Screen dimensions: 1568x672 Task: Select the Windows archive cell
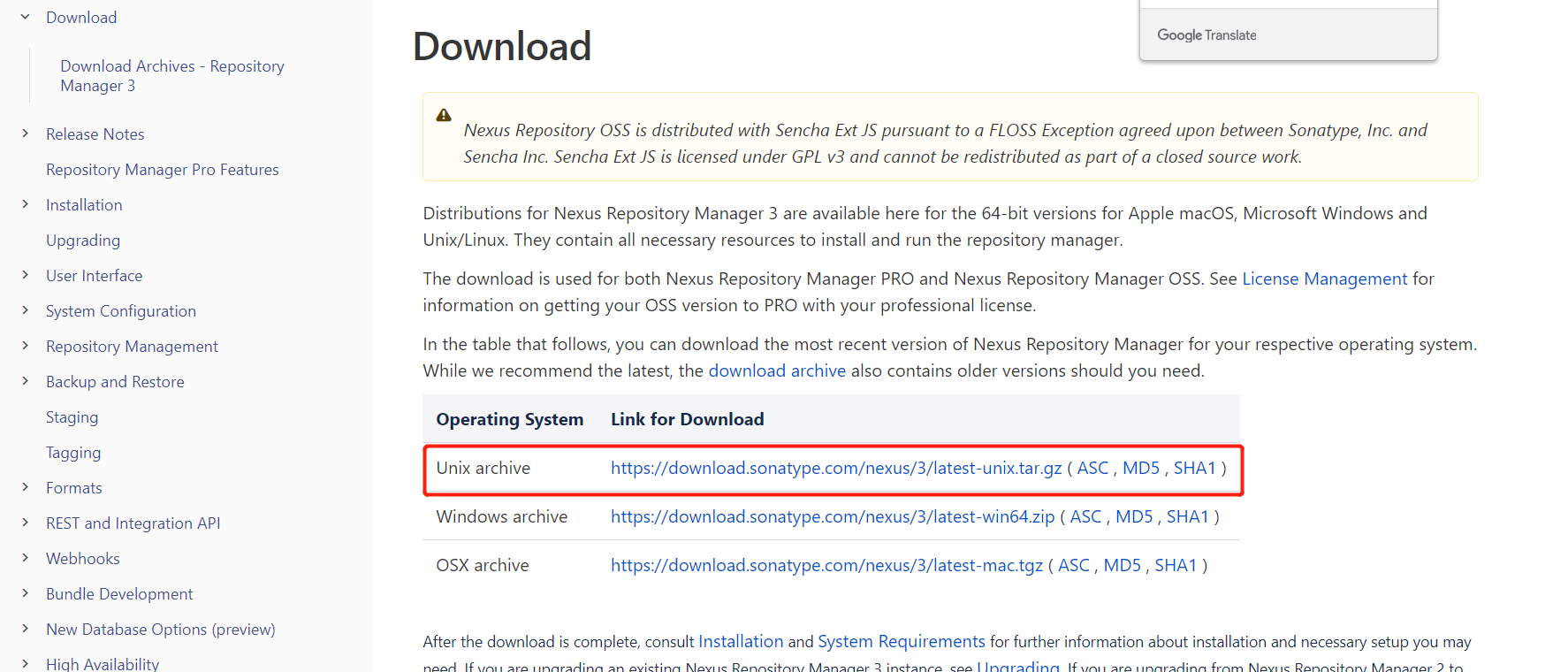coord(502,516)
